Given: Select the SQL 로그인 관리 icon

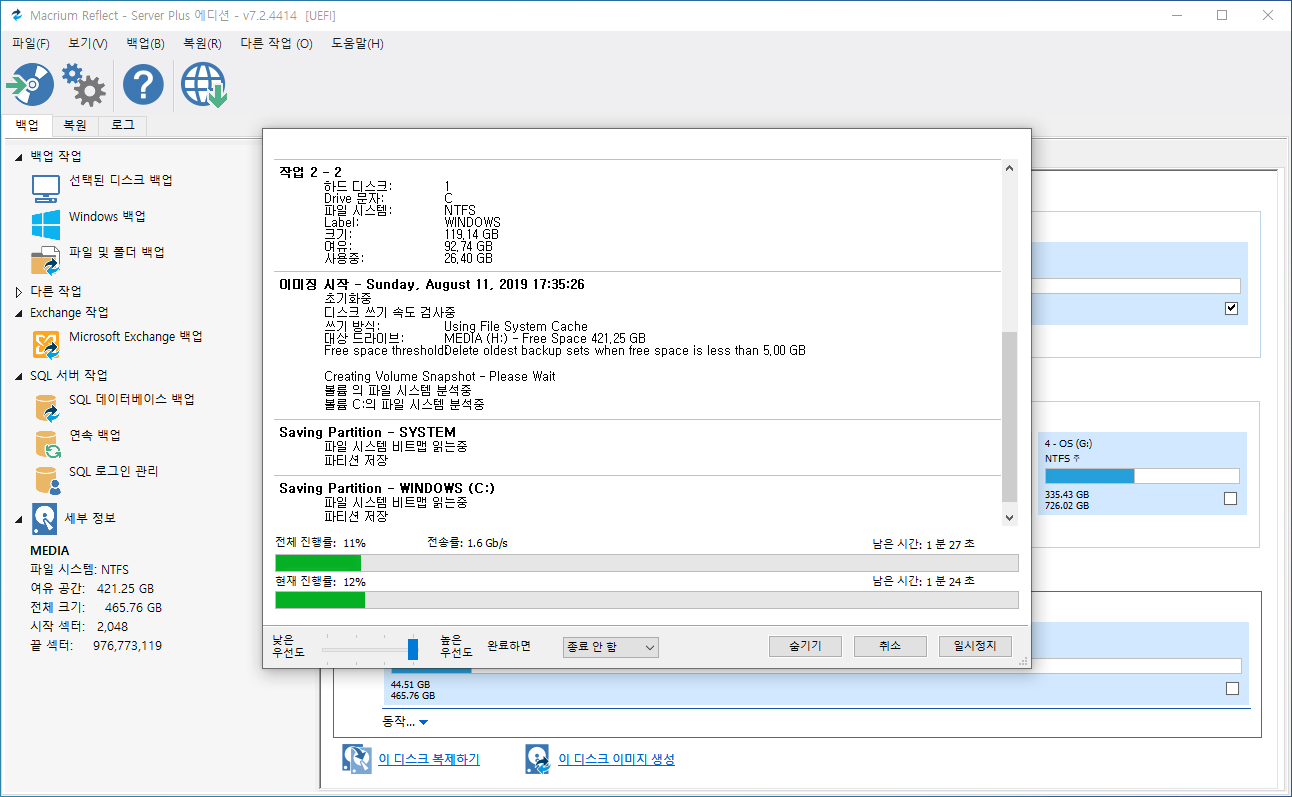Looking at the screenshot, I should (x=46, y=480).
